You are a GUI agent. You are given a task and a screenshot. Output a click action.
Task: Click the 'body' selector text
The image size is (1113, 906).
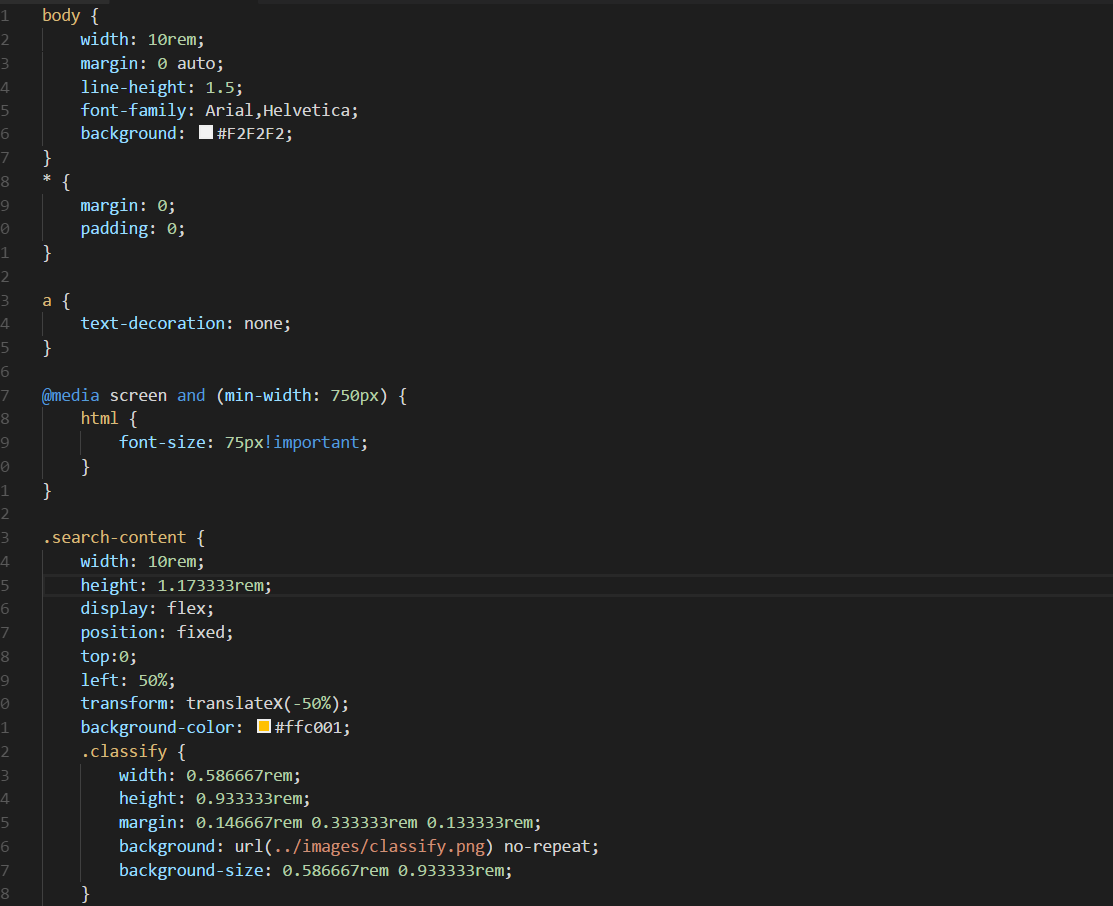click(x=61, y=15)
